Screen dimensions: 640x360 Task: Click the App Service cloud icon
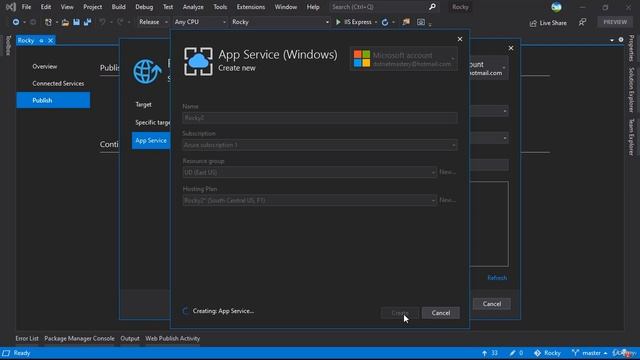(x=198, y=62)
